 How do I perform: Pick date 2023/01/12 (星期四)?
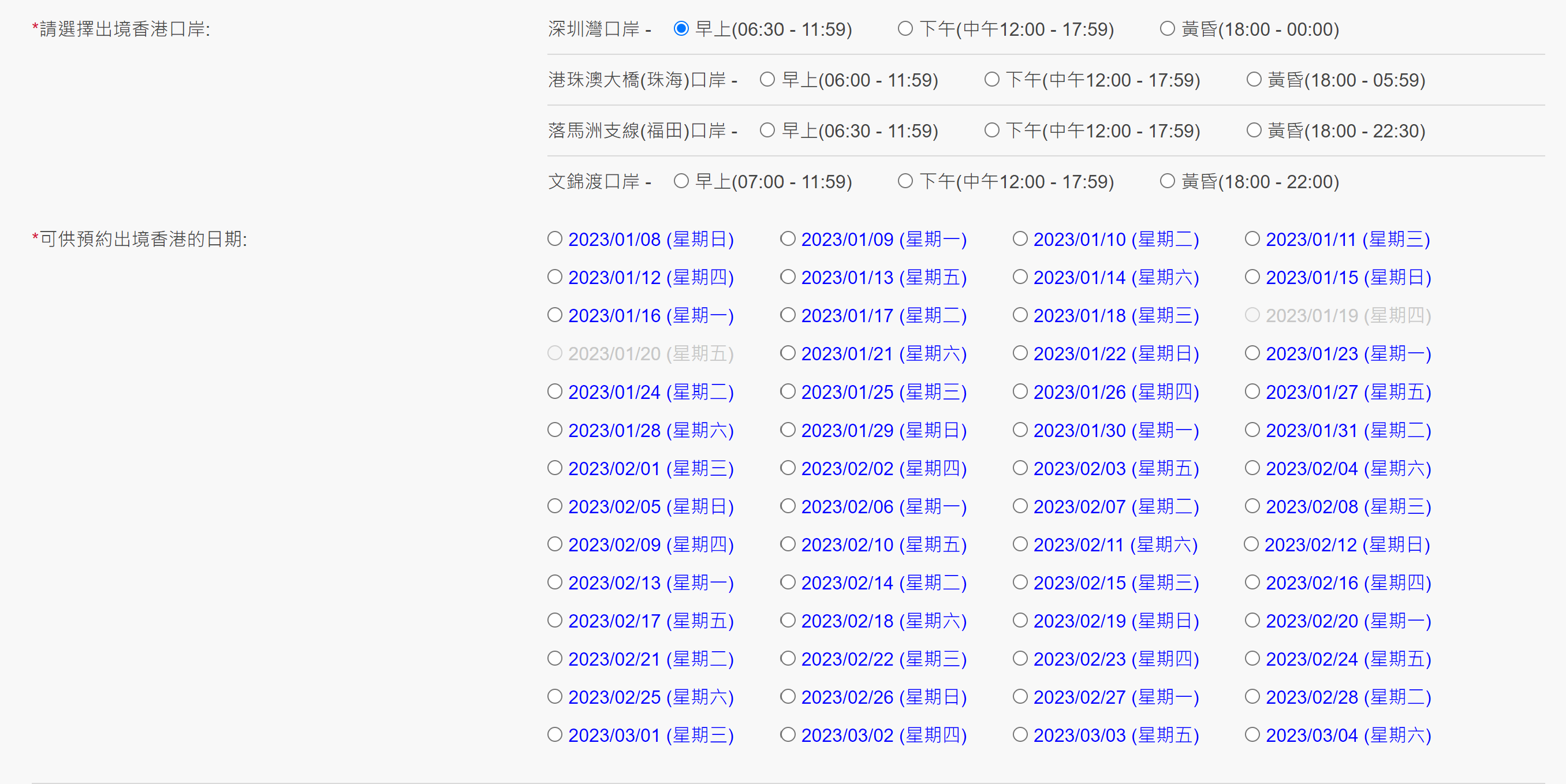(554, 277)
